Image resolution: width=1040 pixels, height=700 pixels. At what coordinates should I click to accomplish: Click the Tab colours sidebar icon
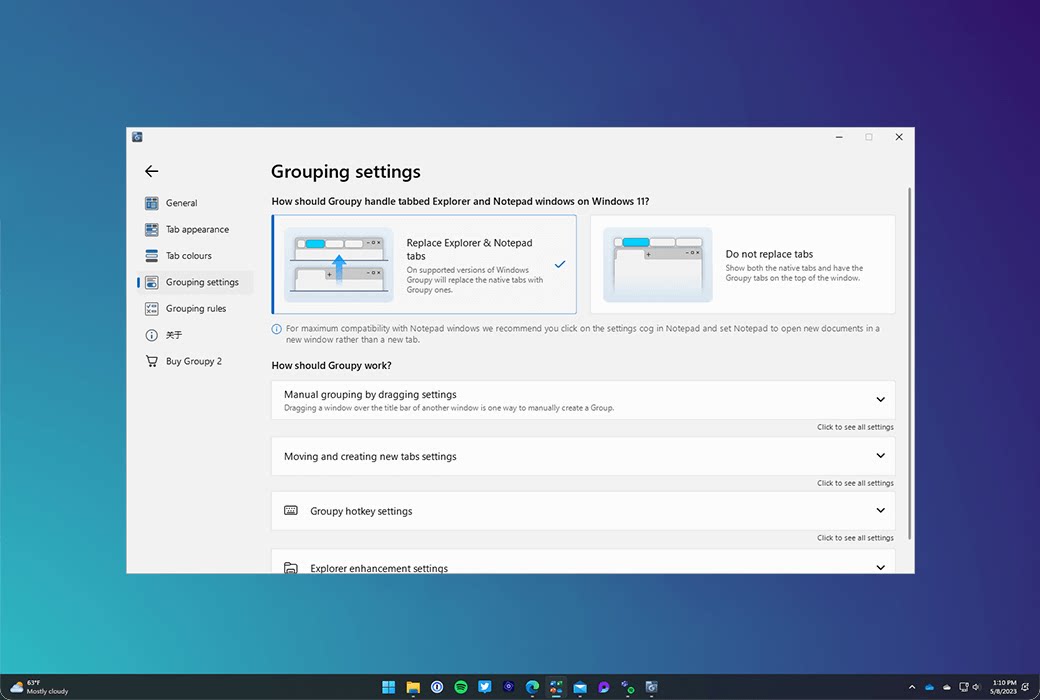click(152, 256)
